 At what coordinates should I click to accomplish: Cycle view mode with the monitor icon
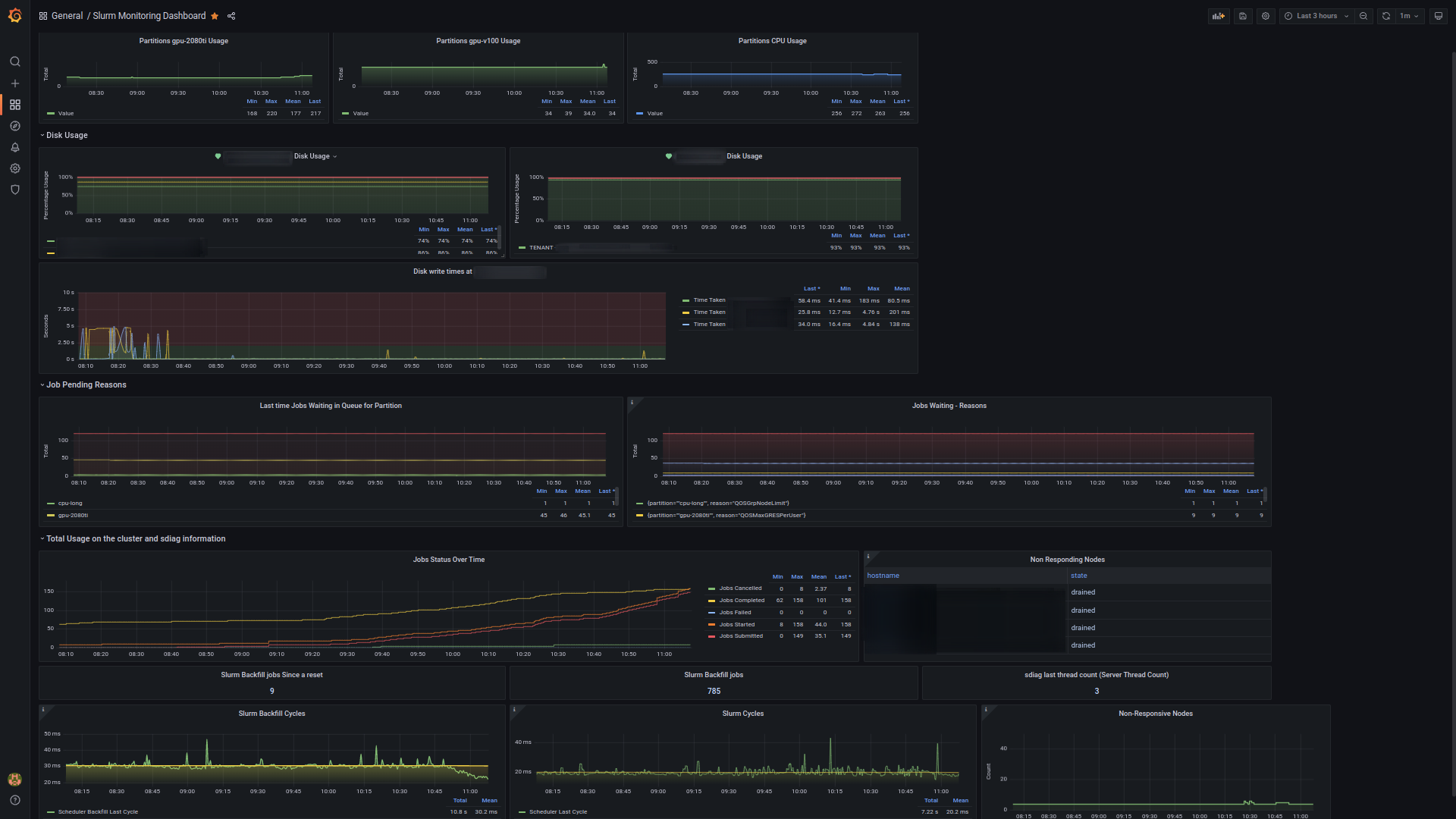tap(1438, 16)
